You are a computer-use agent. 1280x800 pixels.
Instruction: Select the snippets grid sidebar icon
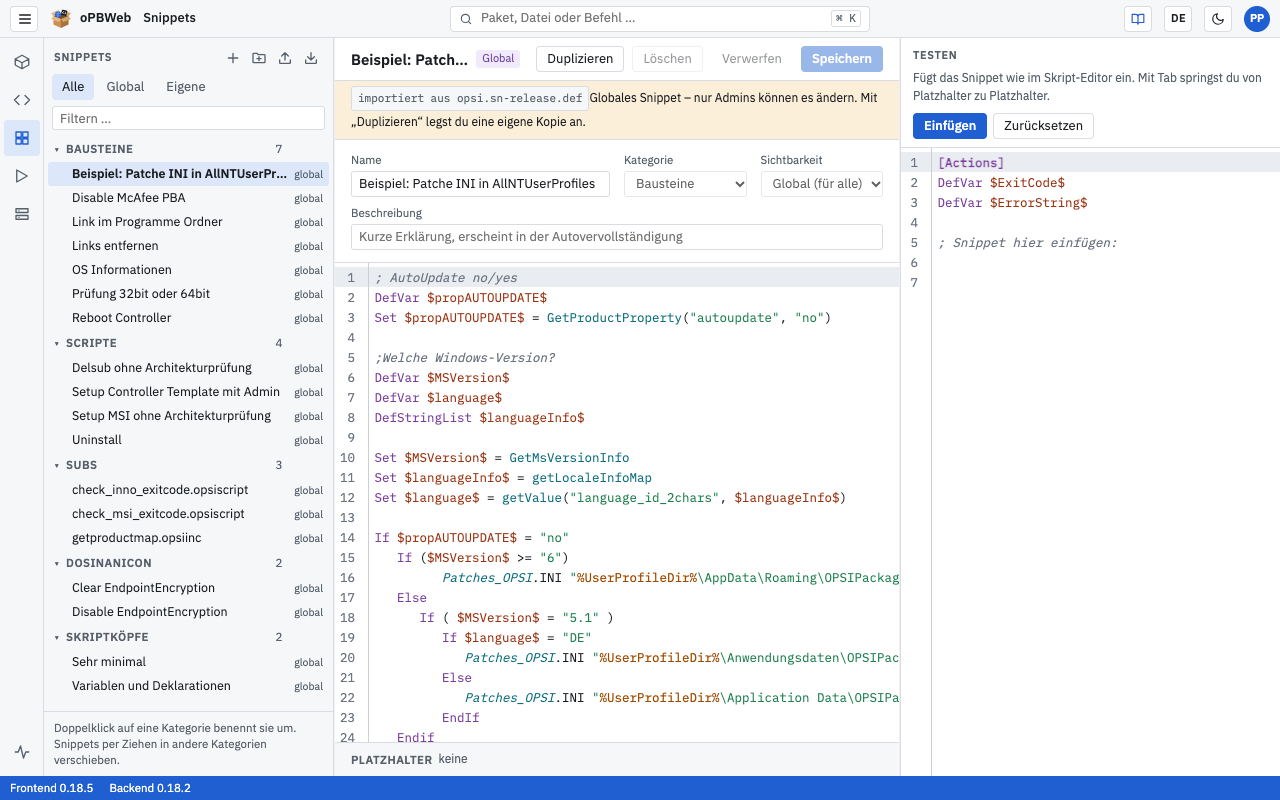[x=22, y=138]
